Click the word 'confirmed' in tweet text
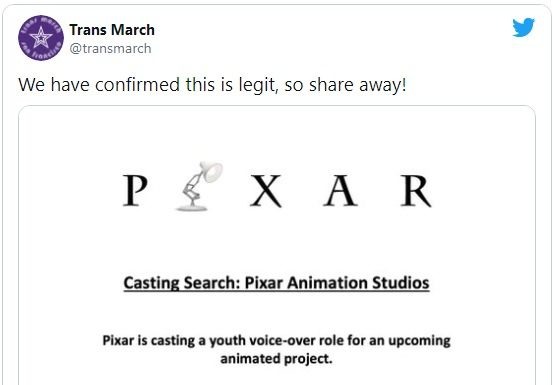 [137, 85]
